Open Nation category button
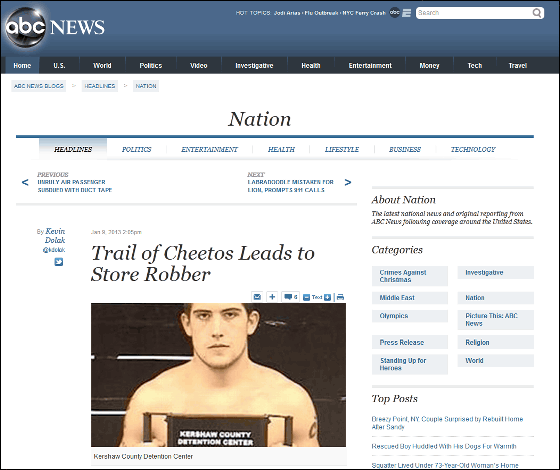This screenshot has height=470, width=560. (x=495, y=298)
